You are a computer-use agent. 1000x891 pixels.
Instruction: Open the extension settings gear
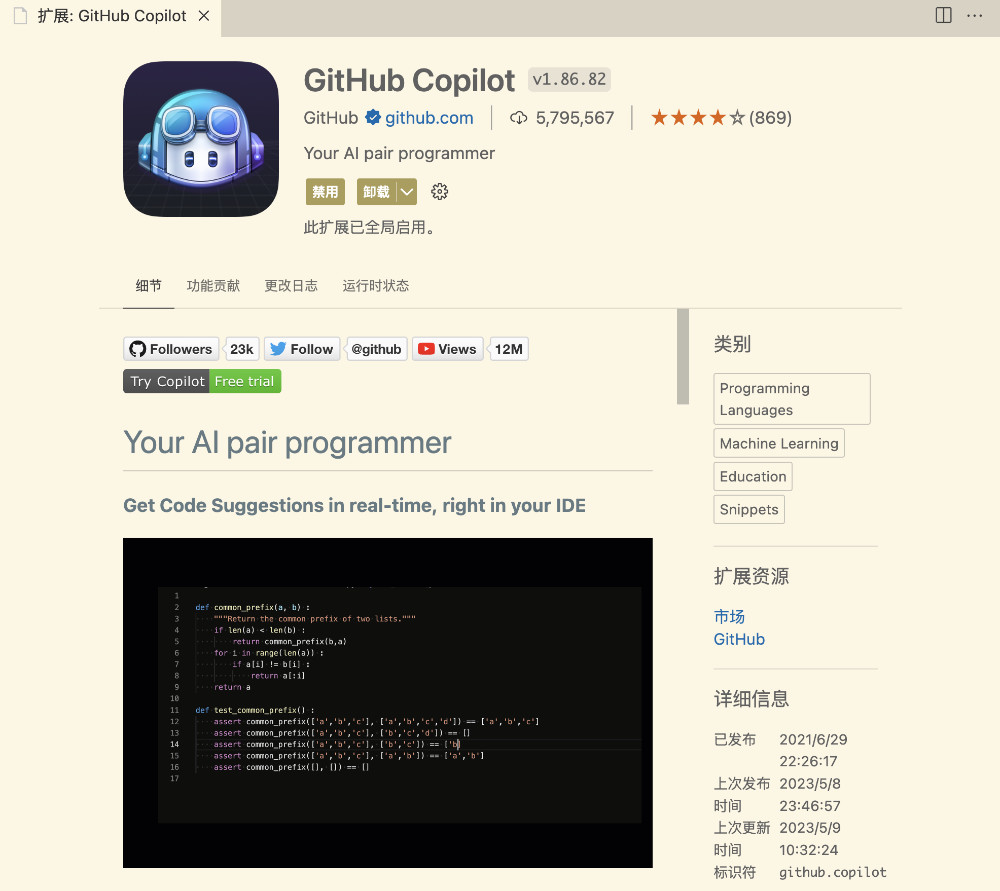(439, 191)
